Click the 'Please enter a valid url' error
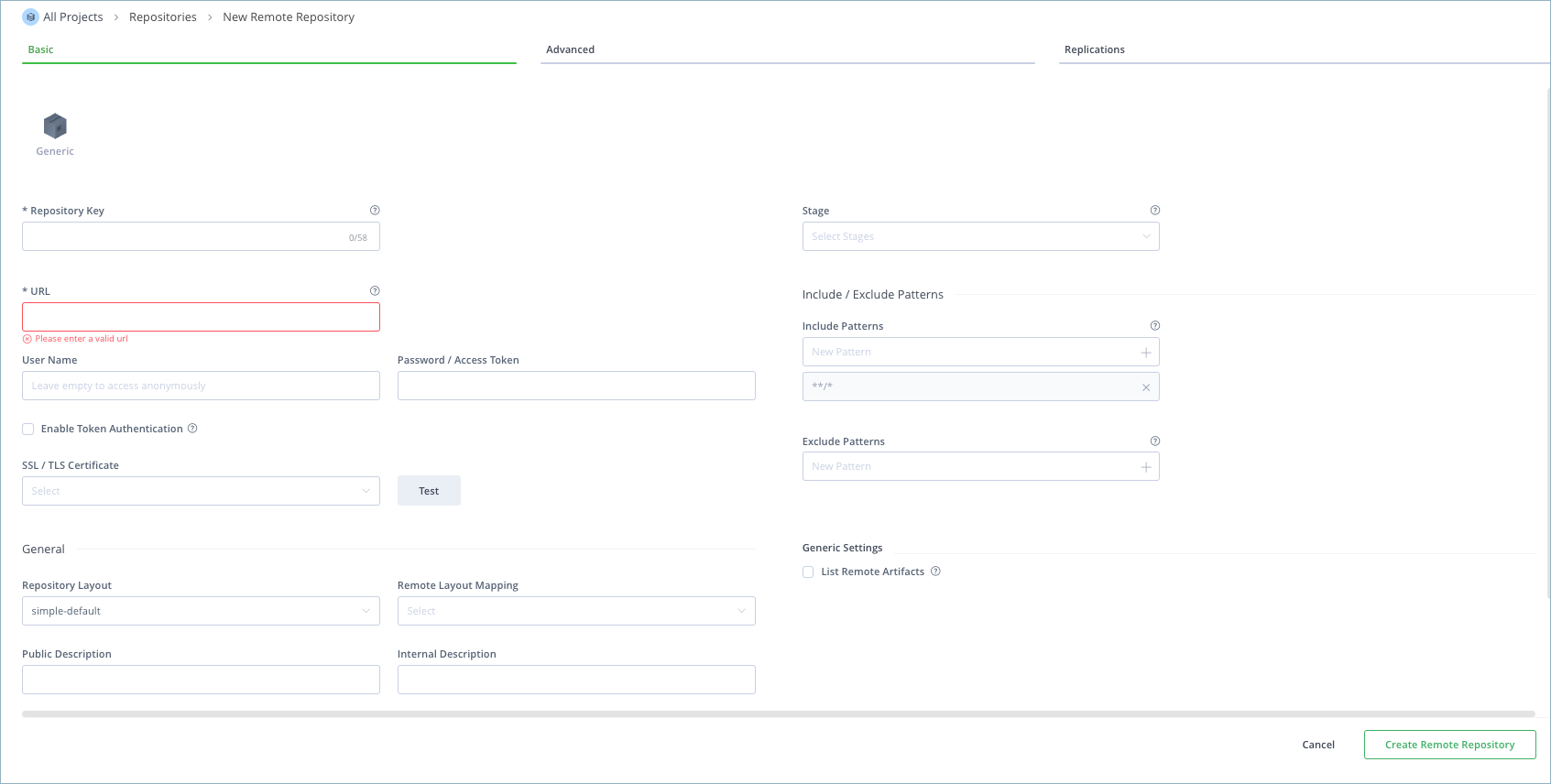Viewport: 1551px width, 784px height. coord(82,339)
